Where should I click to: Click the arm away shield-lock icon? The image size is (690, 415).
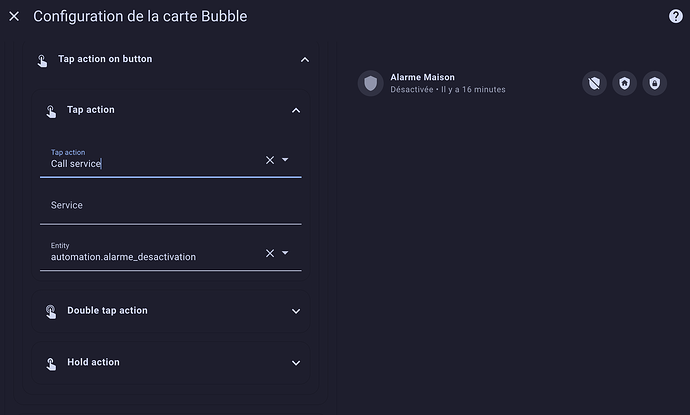[654, 83]
